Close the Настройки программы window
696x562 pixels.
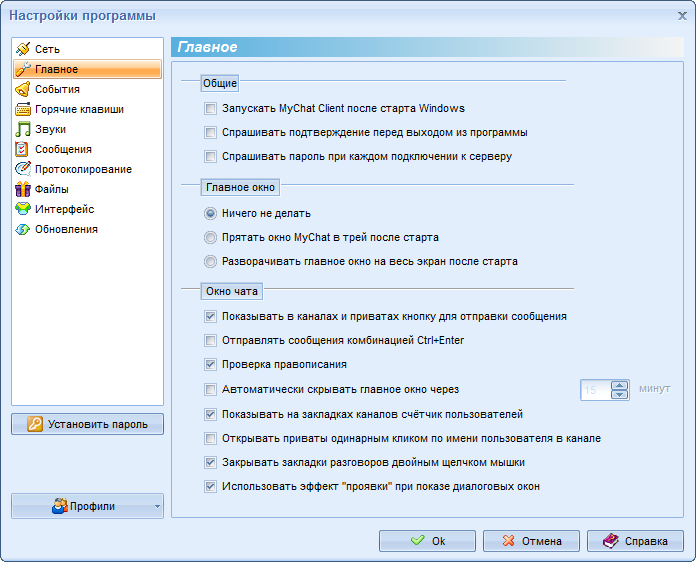click(682, 16)
